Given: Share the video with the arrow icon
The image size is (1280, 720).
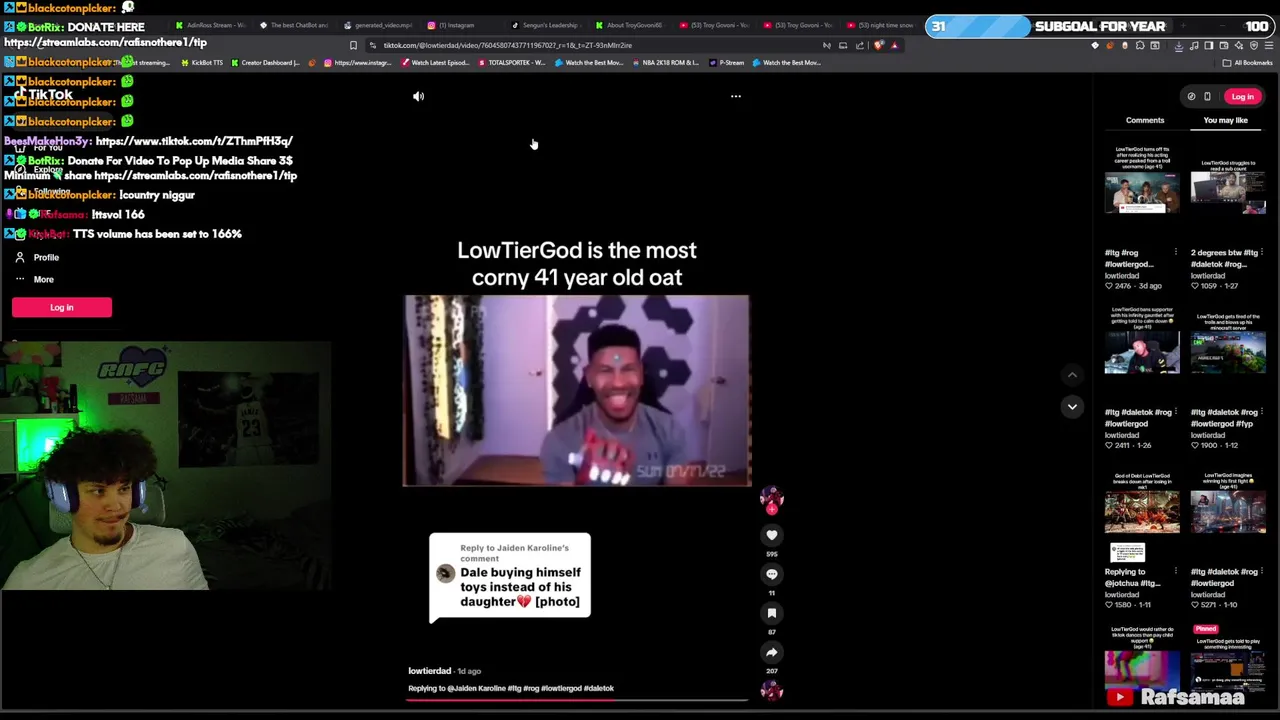Looking at the screenshot, I should point(771,652).
